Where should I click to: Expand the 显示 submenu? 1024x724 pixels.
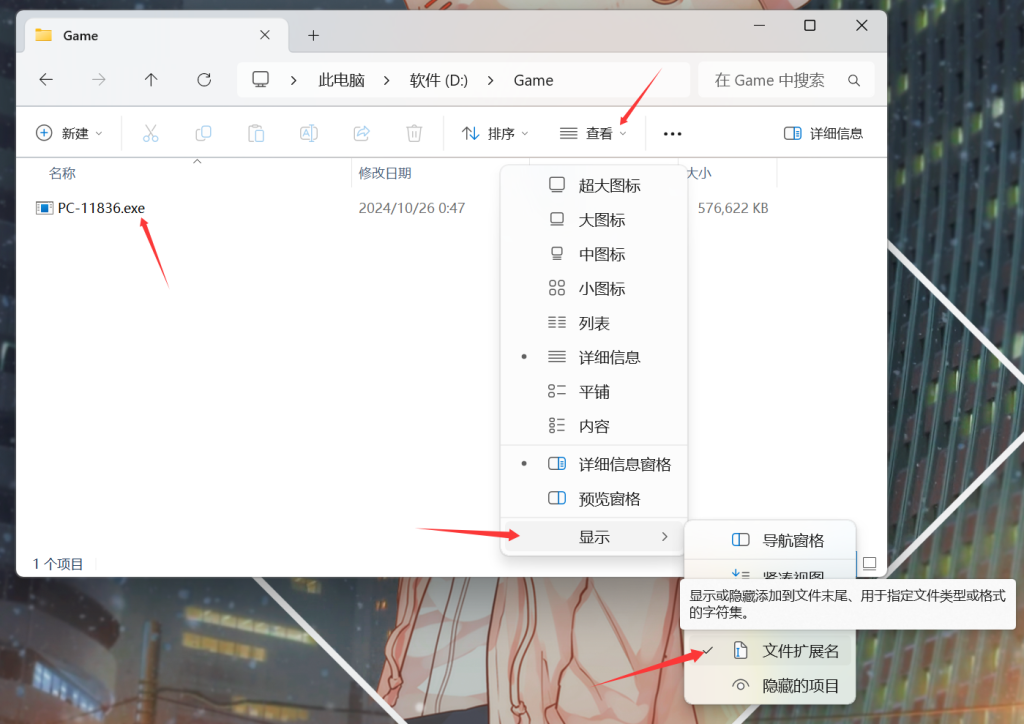coord(594,537)
